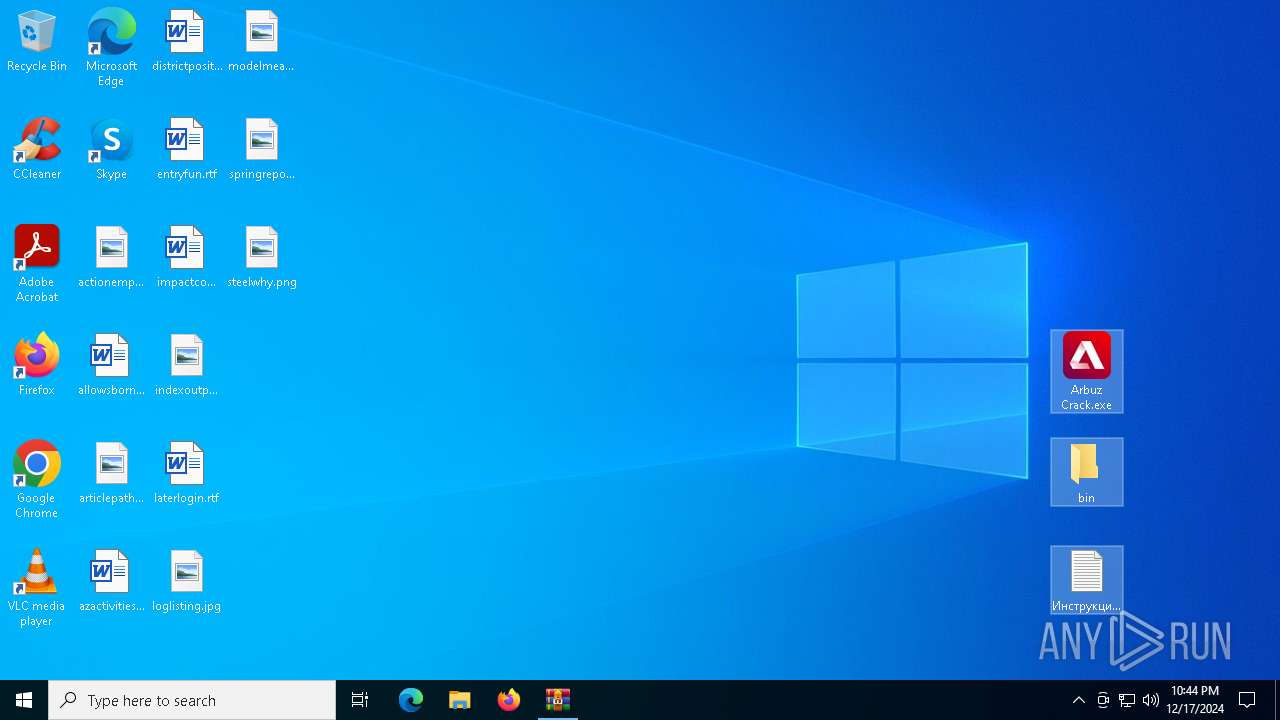Select the articlepath... image file

[111, 474]
